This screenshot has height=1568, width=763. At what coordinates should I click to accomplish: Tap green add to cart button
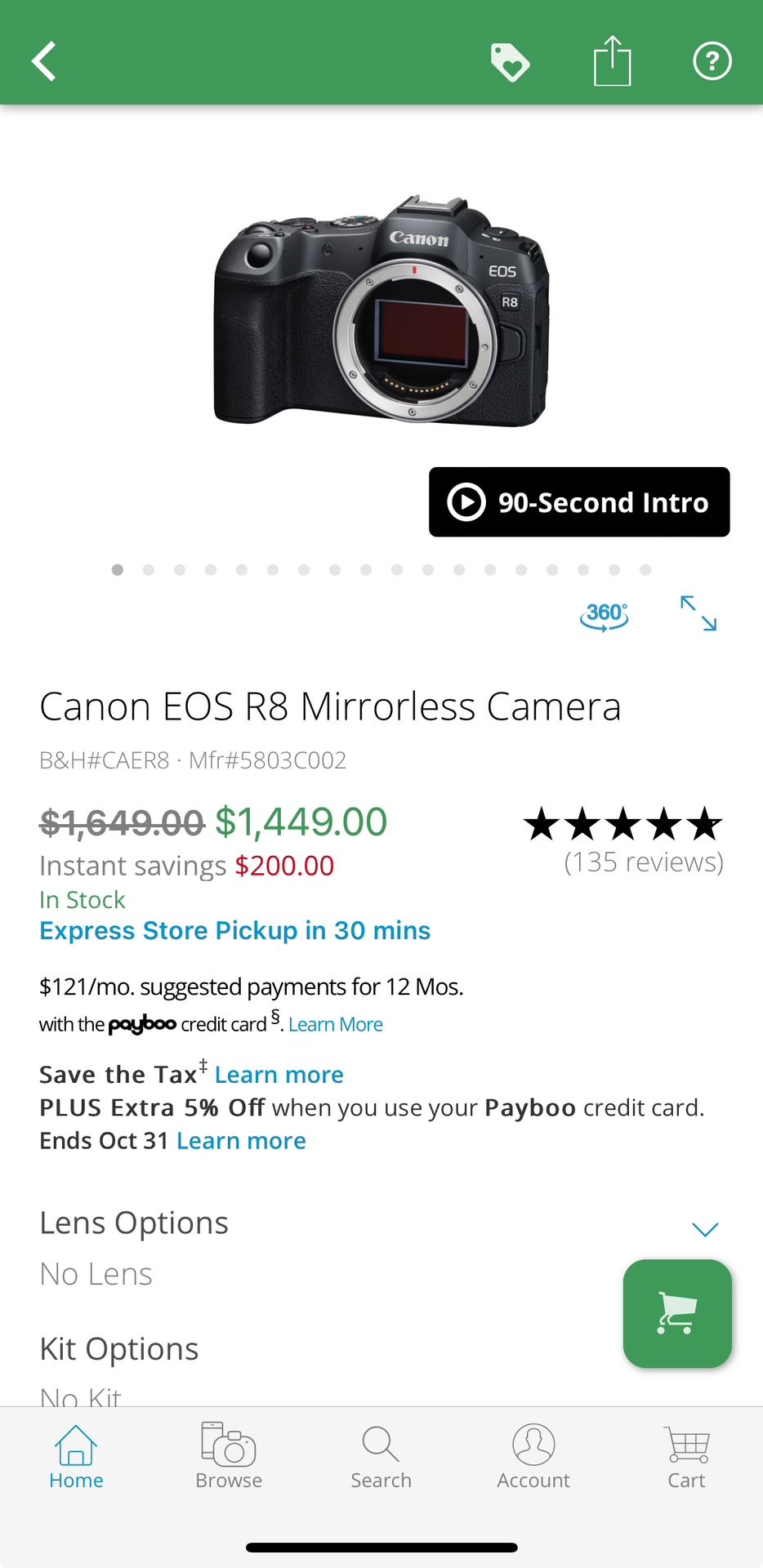677,1313
